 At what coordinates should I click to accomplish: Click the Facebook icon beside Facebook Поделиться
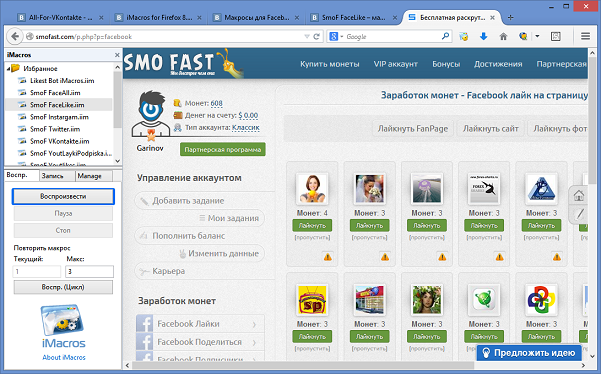coord(145,341)
